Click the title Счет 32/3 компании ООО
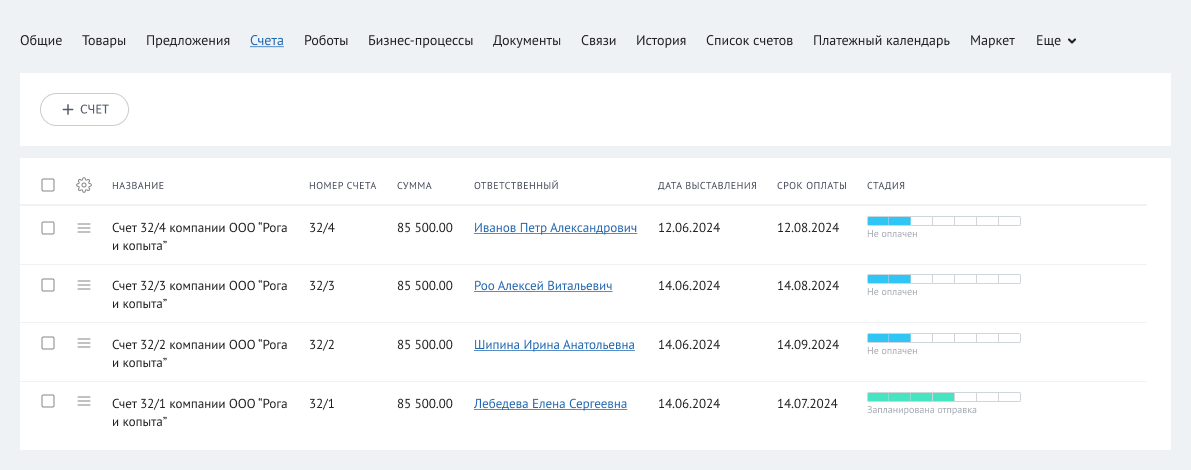The width and height of the screenshot is (1191, 470). point(200,295)
